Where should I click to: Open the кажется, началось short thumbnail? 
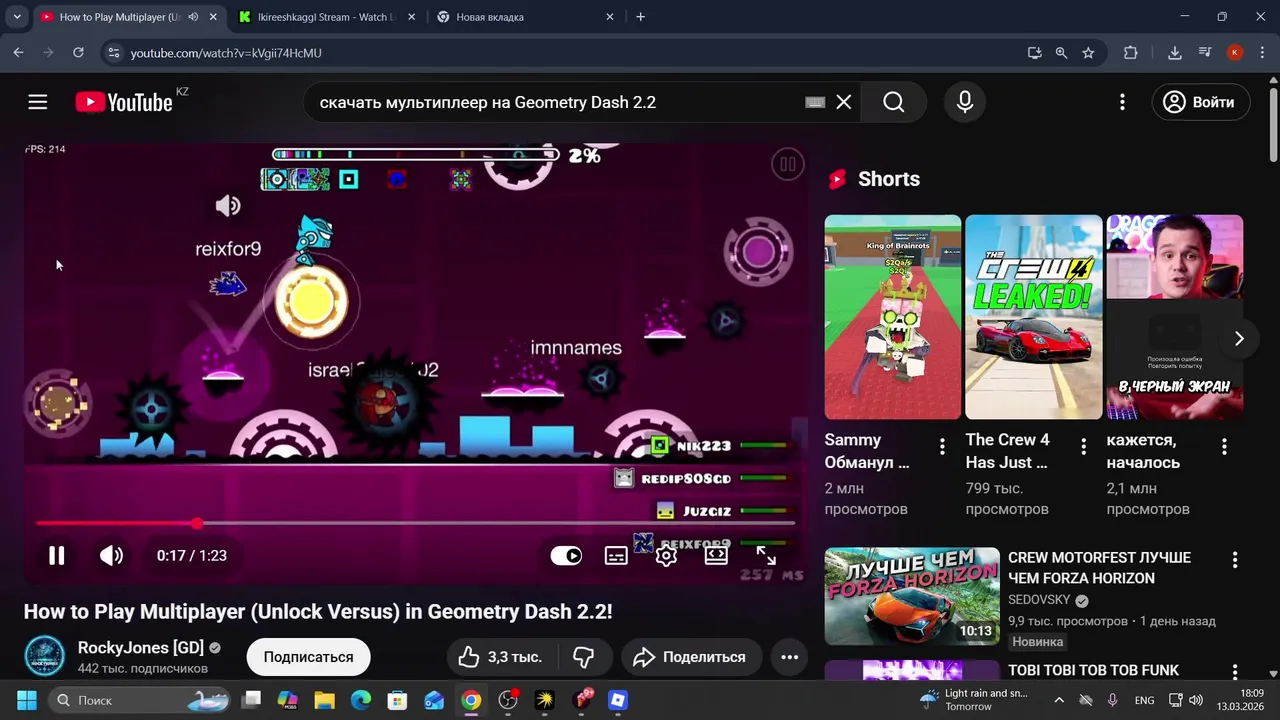point(1174,317)
